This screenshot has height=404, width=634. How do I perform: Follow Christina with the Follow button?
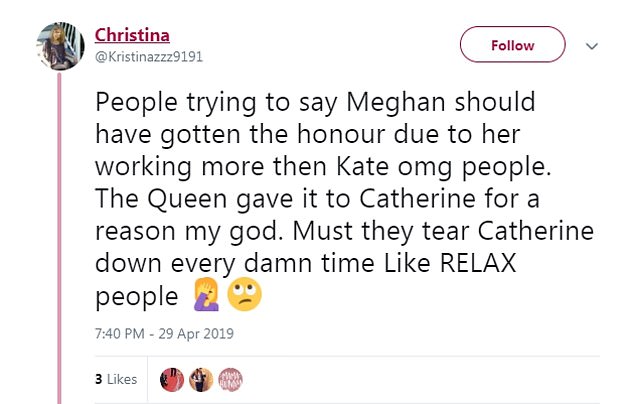click(512, 46)
